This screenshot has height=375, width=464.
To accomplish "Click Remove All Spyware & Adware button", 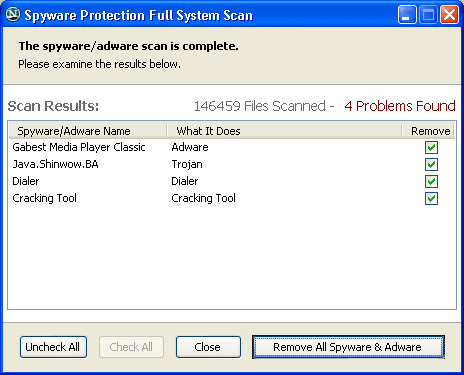I will 348,347.
